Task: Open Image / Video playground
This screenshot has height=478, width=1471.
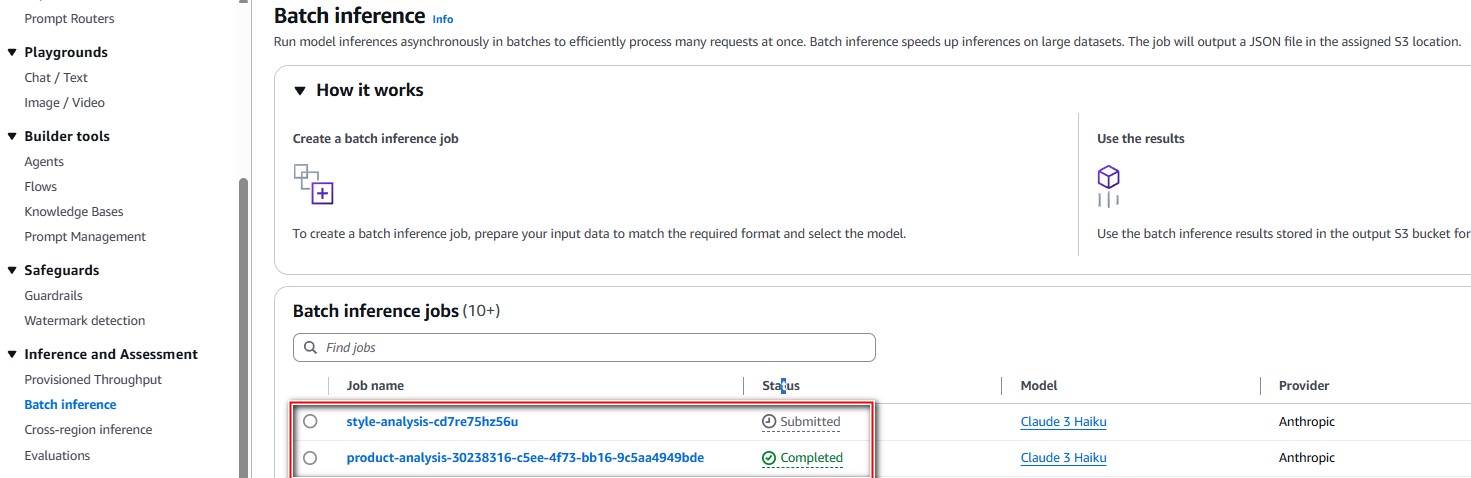Action: 64,103
